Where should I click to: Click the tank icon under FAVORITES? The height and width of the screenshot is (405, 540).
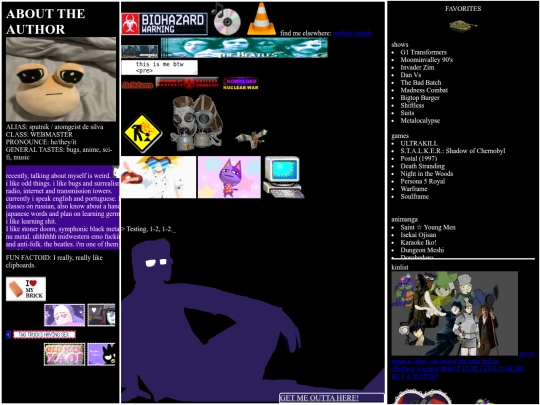(463, 25)
